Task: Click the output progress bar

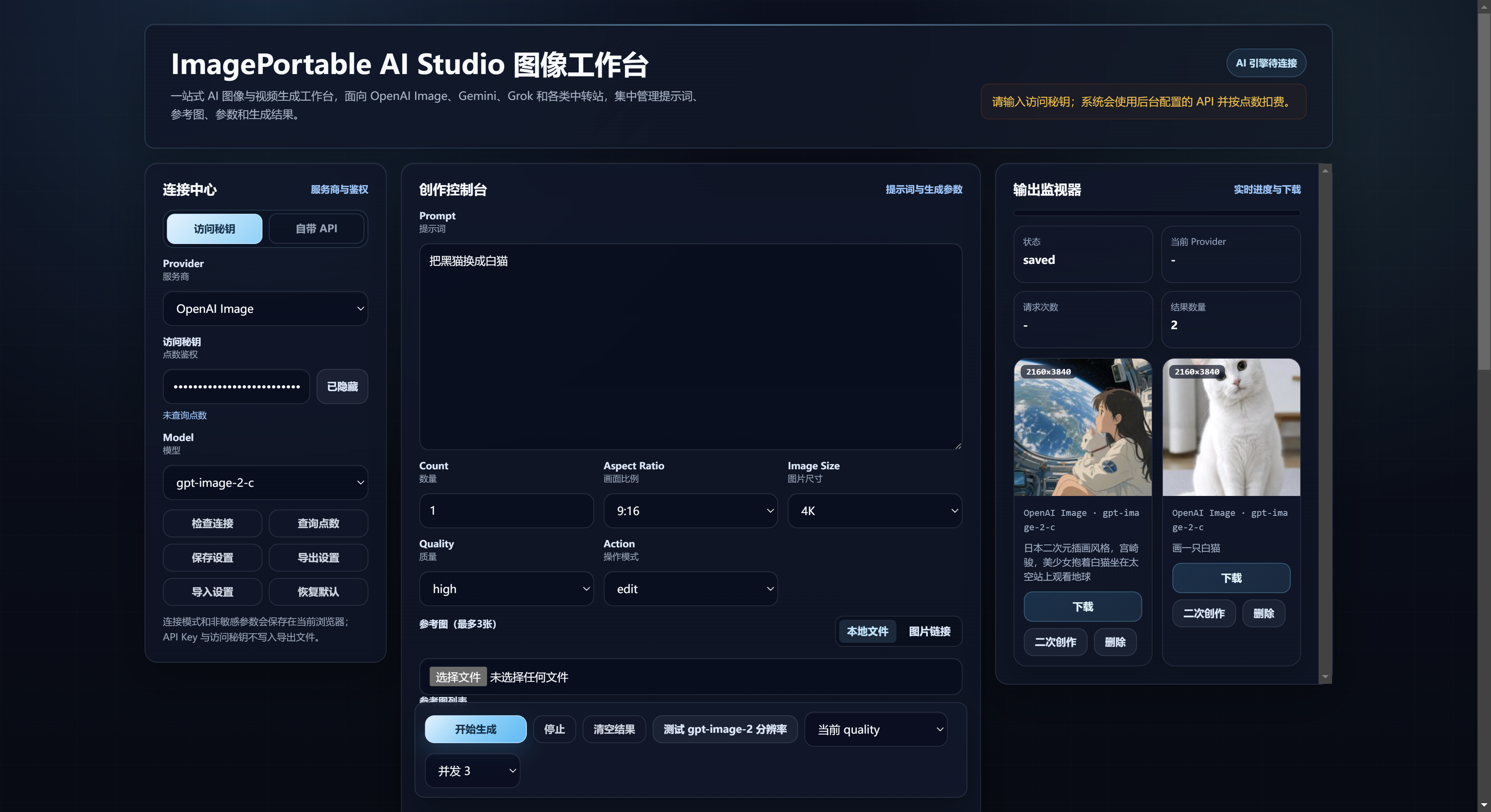Action: point(1157,213)
